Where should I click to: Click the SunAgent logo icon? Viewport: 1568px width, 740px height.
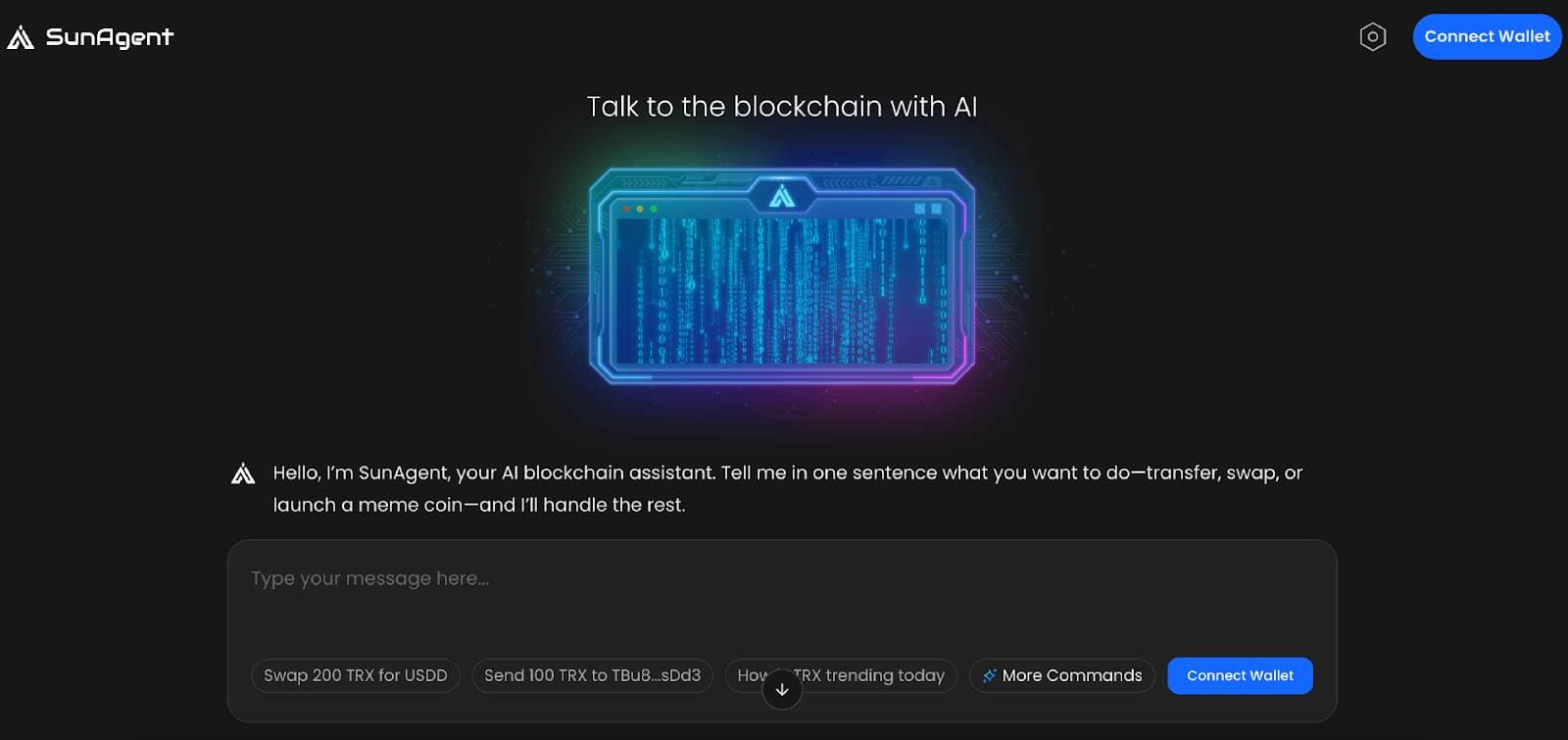[20, 36]
